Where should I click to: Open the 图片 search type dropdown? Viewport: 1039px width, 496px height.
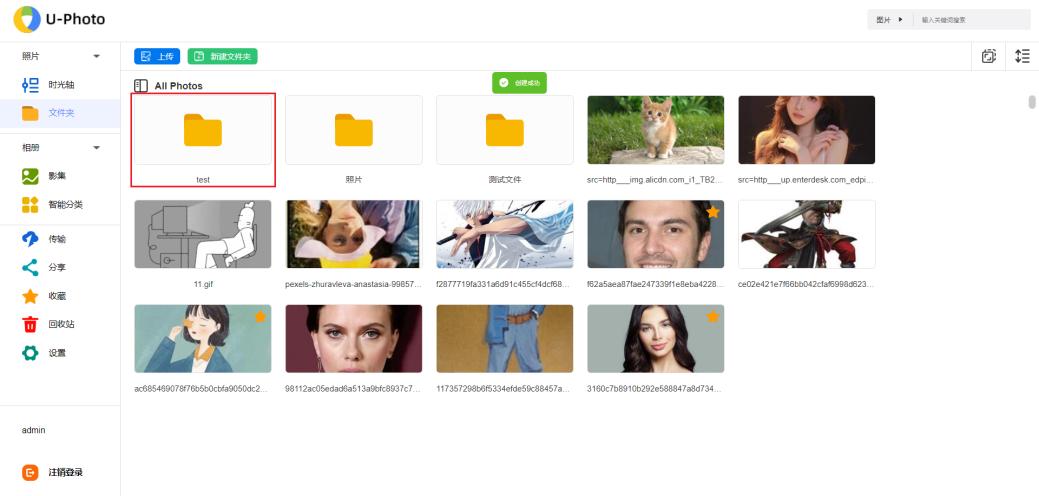889,20
